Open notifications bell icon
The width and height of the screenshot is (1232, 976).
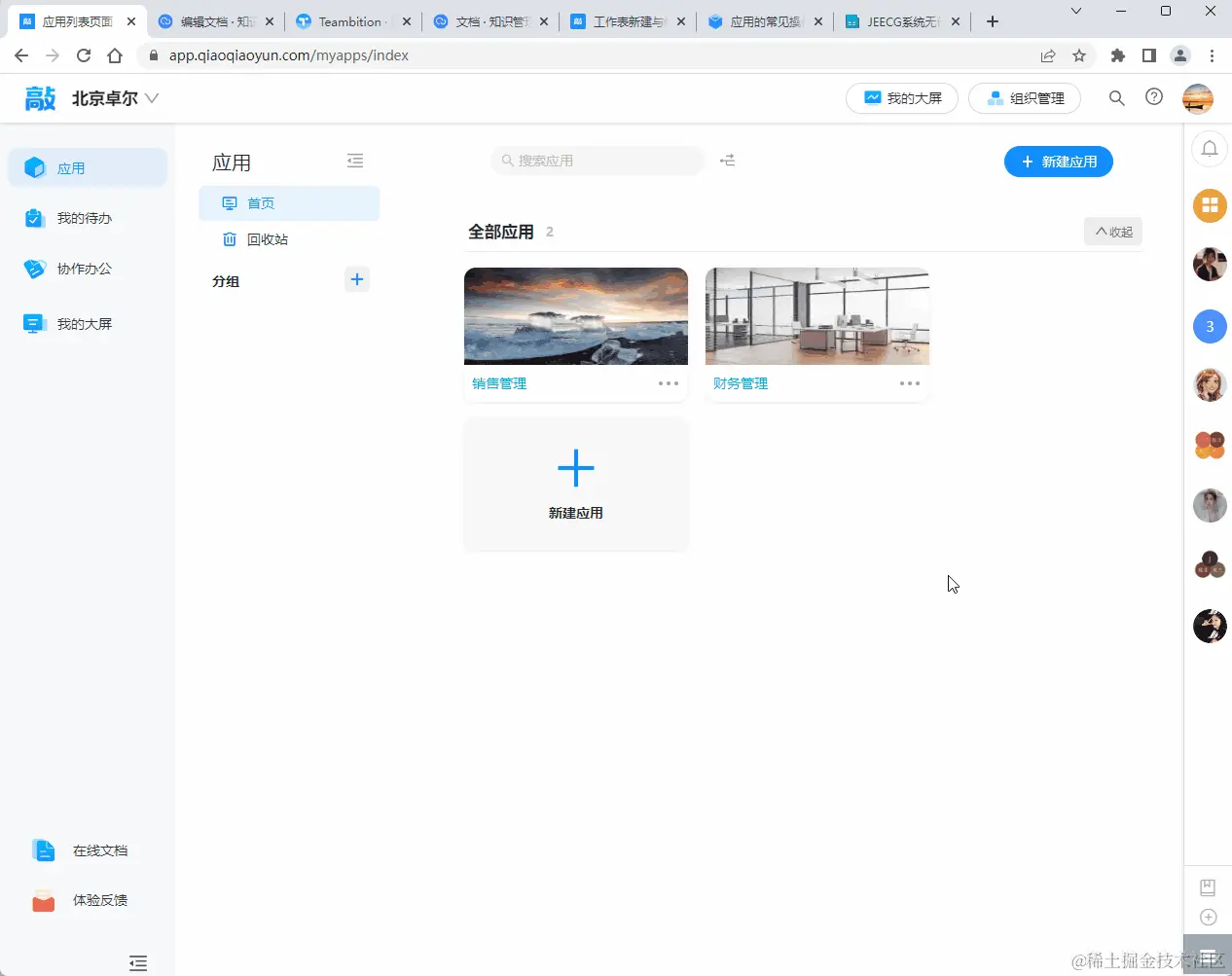click(x=1210, y=149)
